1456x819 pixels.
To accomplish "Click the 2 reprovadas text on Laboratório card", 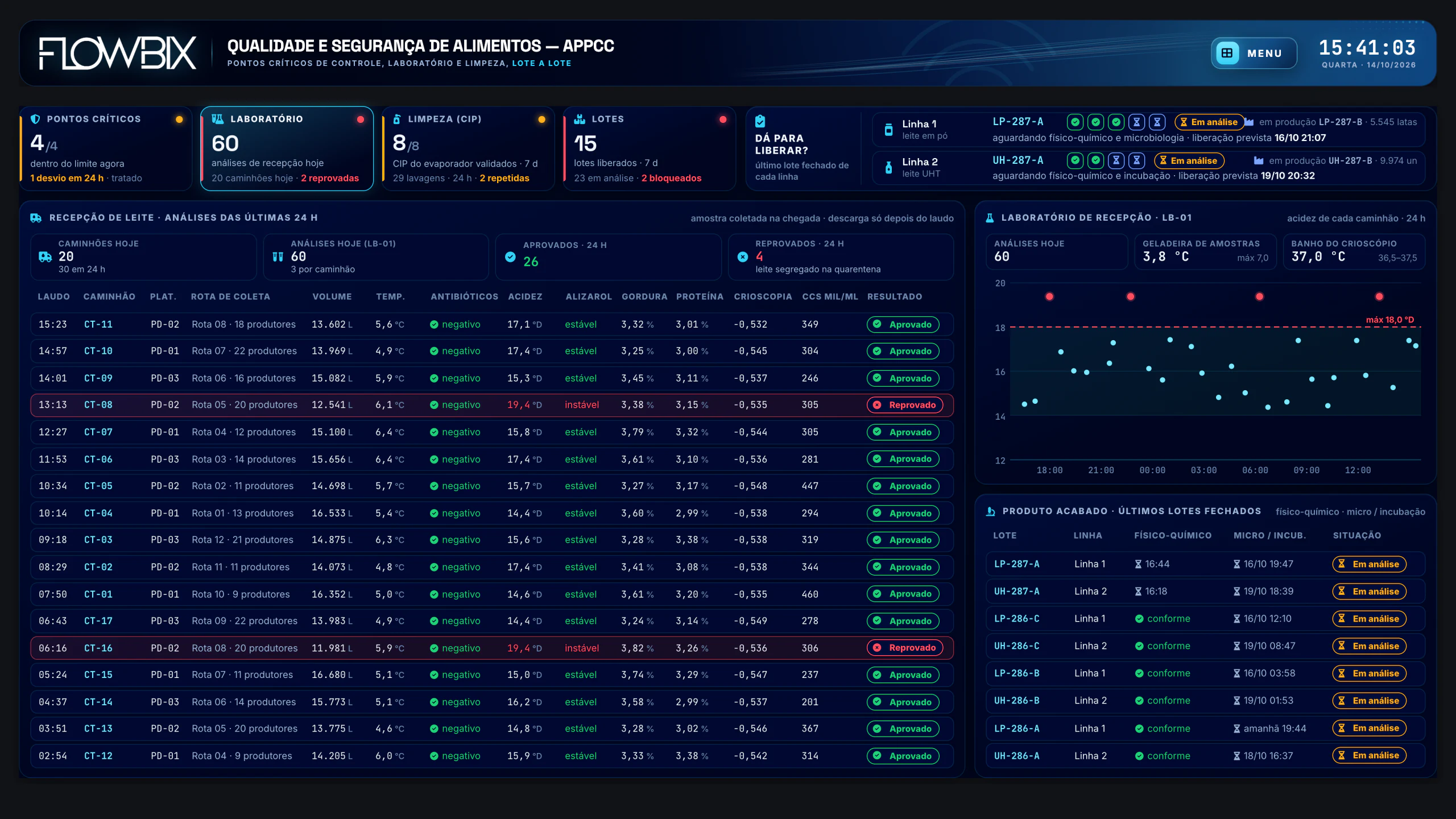I will 330,178.
